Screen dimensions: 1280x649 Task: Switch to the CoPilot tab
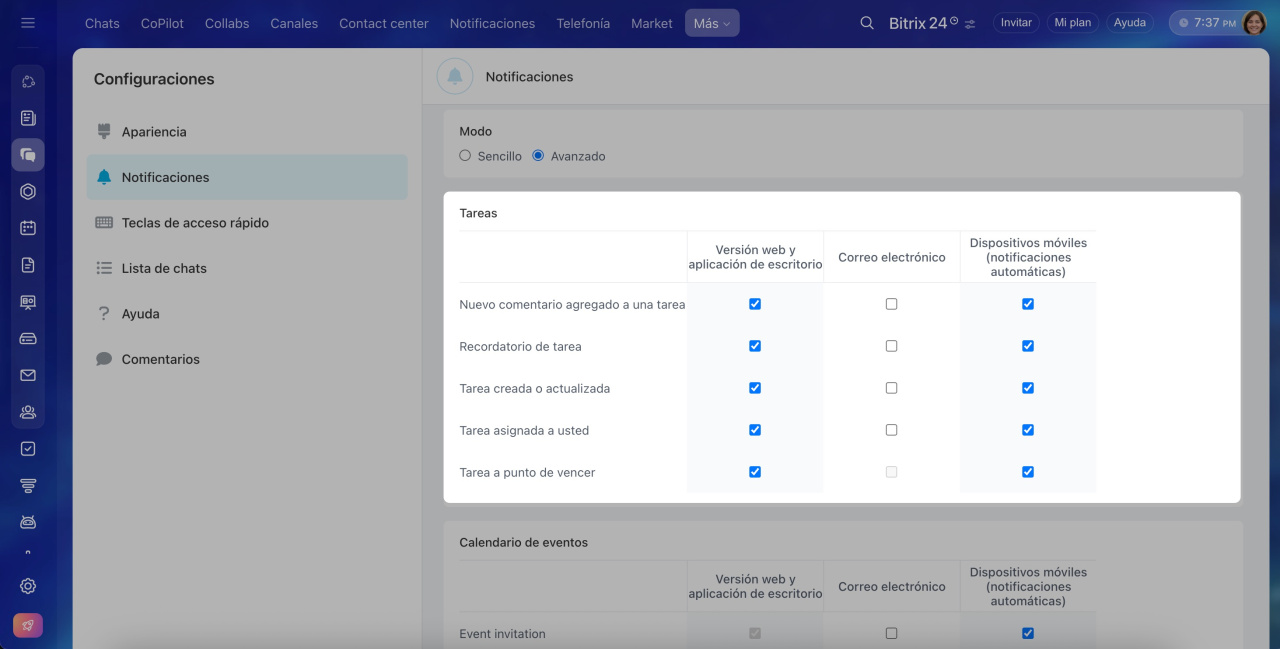click(162, 23)
